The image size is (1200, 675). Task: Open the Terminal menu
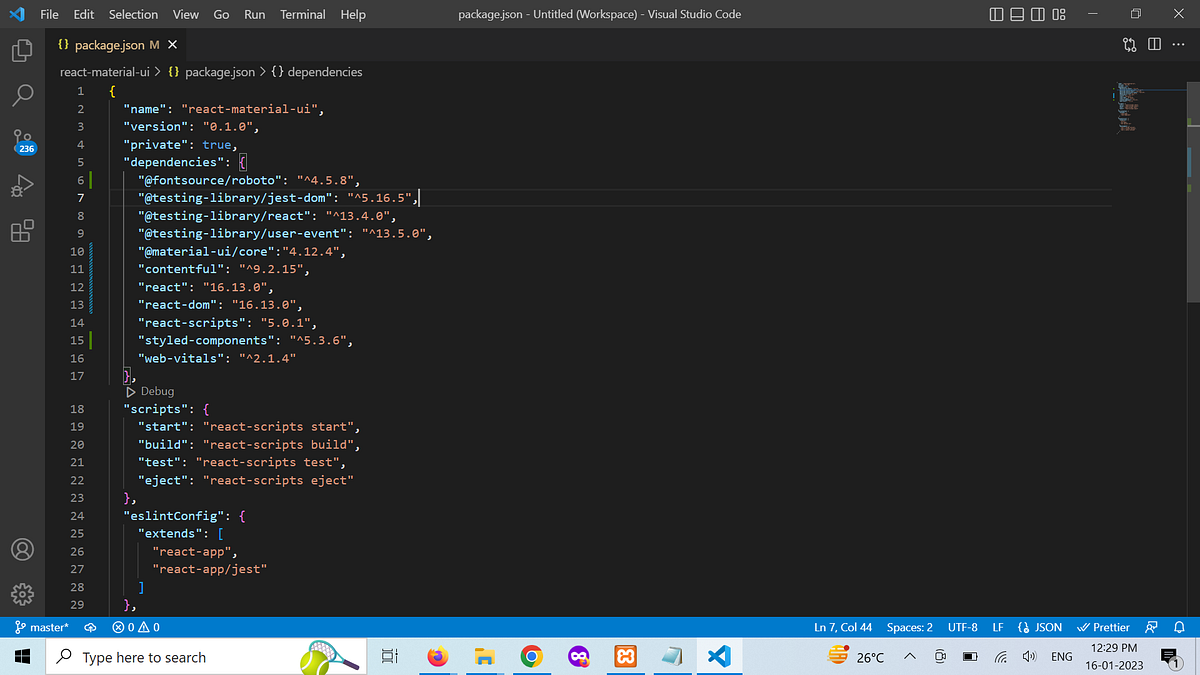tap(302, 14)
